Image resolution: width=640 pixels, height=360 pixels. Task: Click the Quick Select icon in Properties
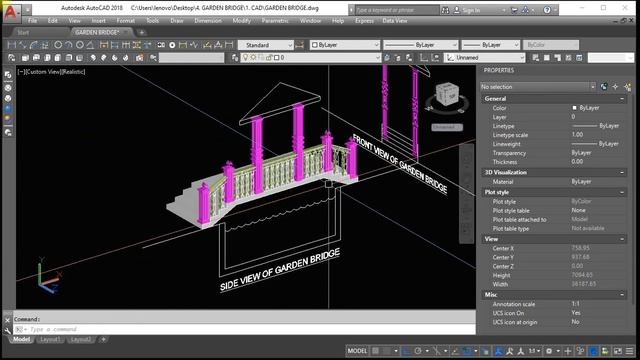pyautogui.click(x=628, y=87)
